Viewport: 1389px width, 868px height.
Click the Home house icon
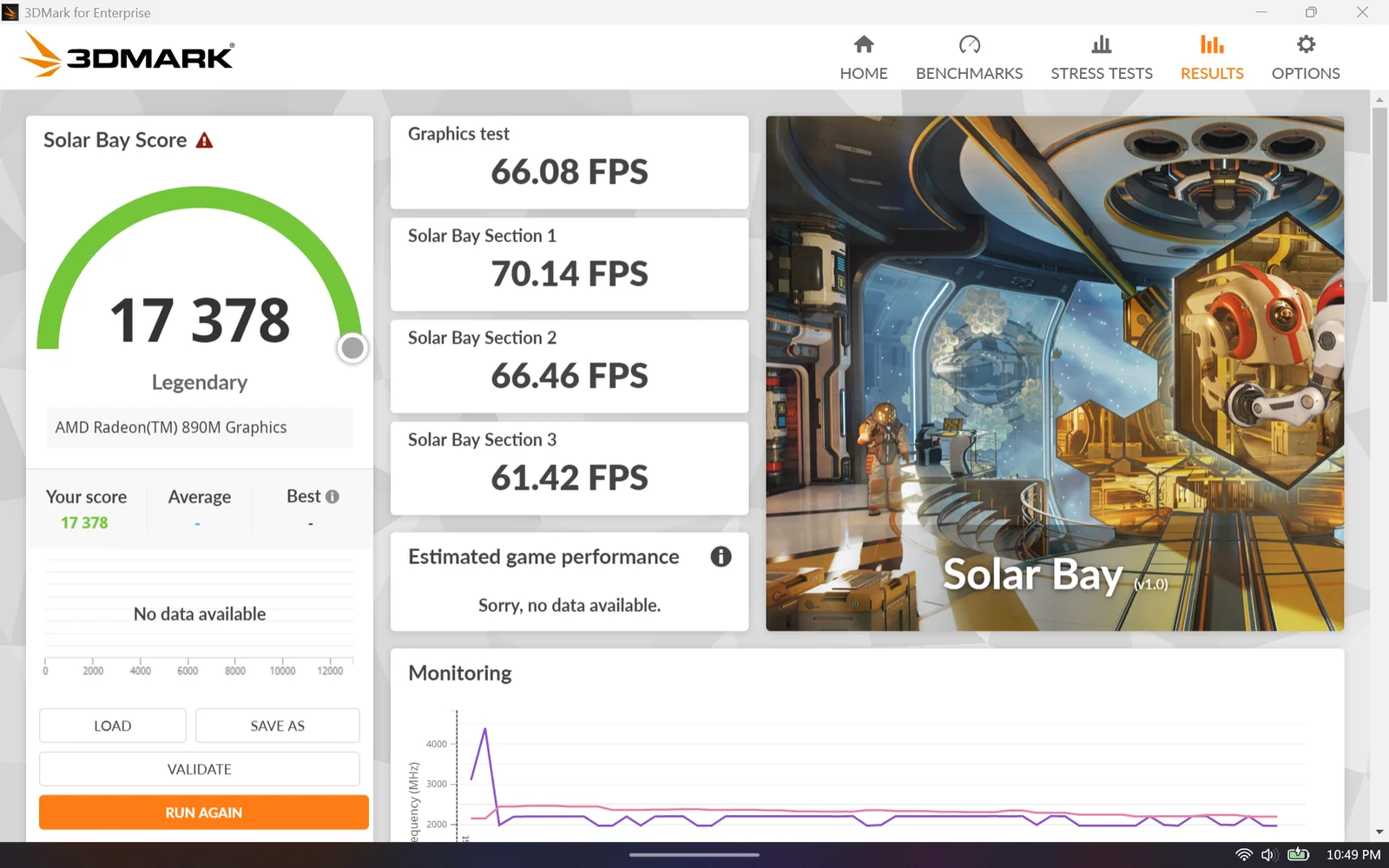click(x=863, y=44)
